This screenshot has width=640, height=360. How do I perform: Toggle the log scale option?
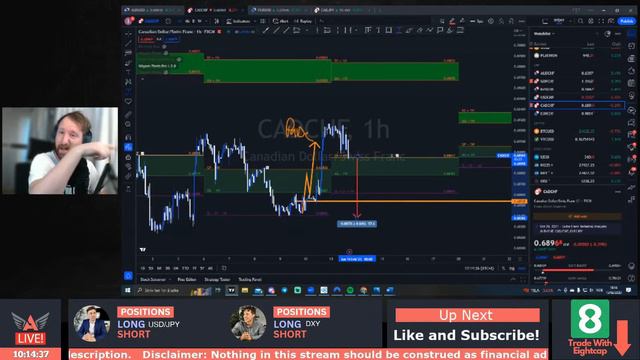click(512, 268)
